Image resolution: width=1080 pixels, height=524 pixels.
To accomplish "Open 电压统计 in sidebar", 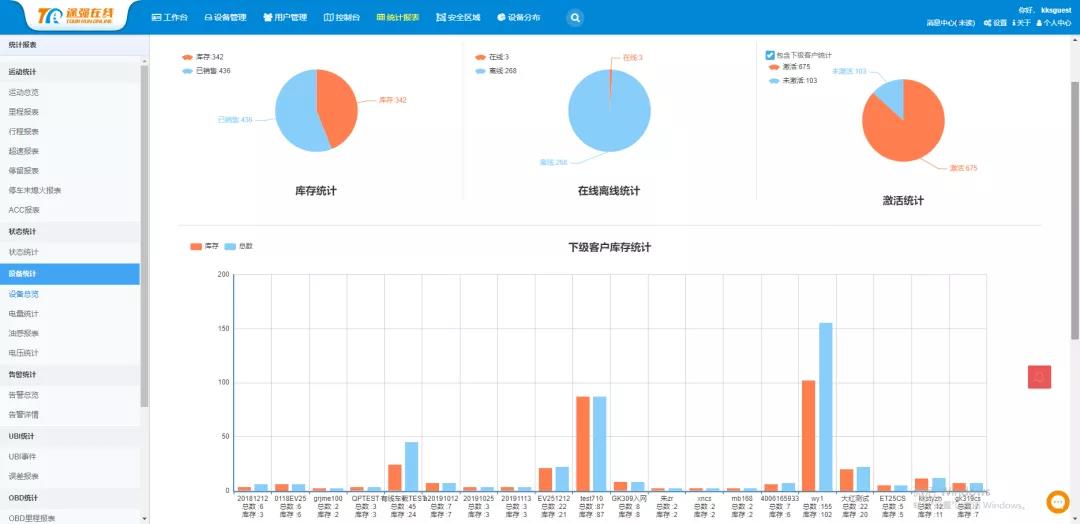I will pos(23,353).
